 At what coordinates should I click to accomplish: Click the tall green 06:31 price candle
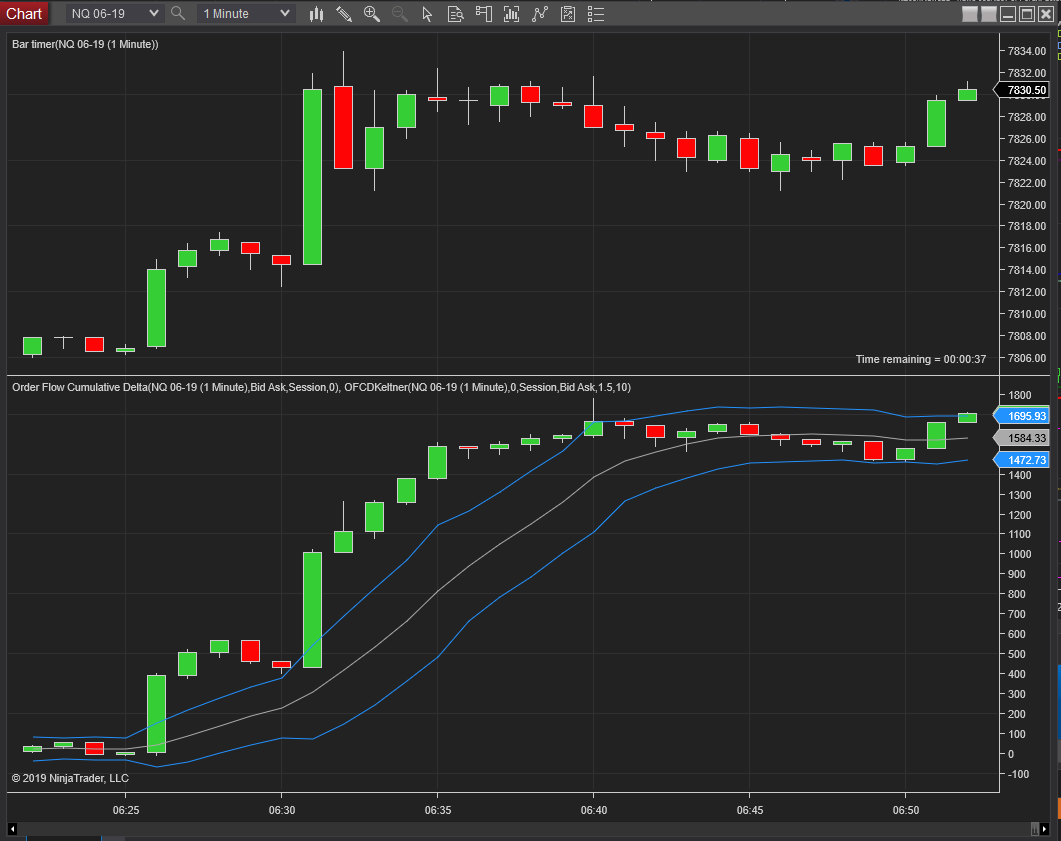tap(312, 177)
